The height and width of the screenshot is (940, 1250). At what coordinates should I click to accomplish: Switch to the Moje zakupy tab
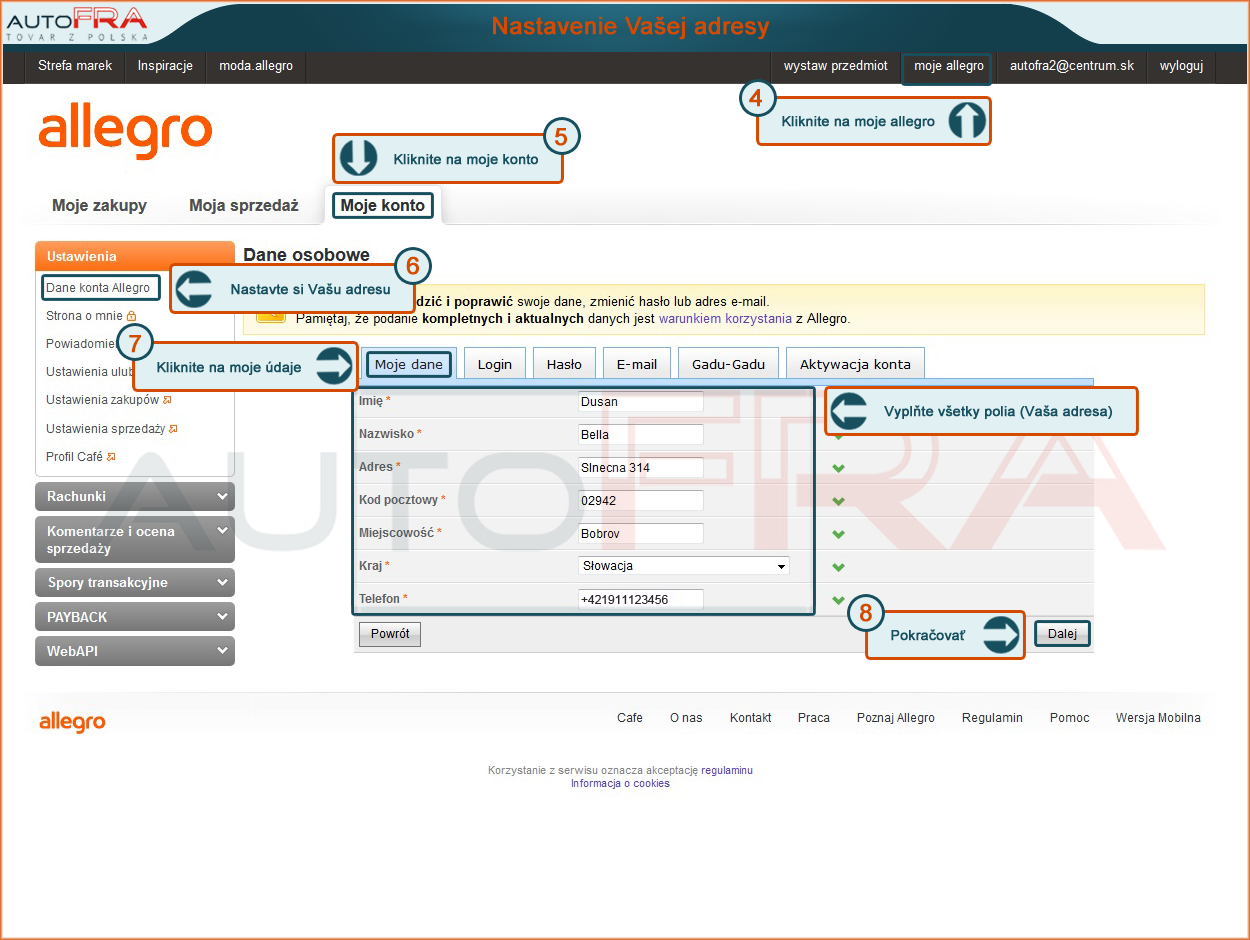click(99, 206)
